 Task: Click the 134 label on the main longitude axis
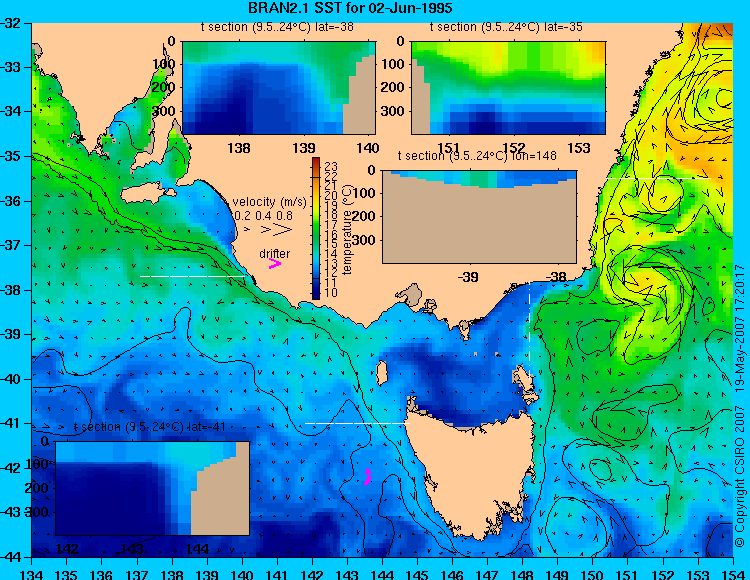(x=32, y=574)
